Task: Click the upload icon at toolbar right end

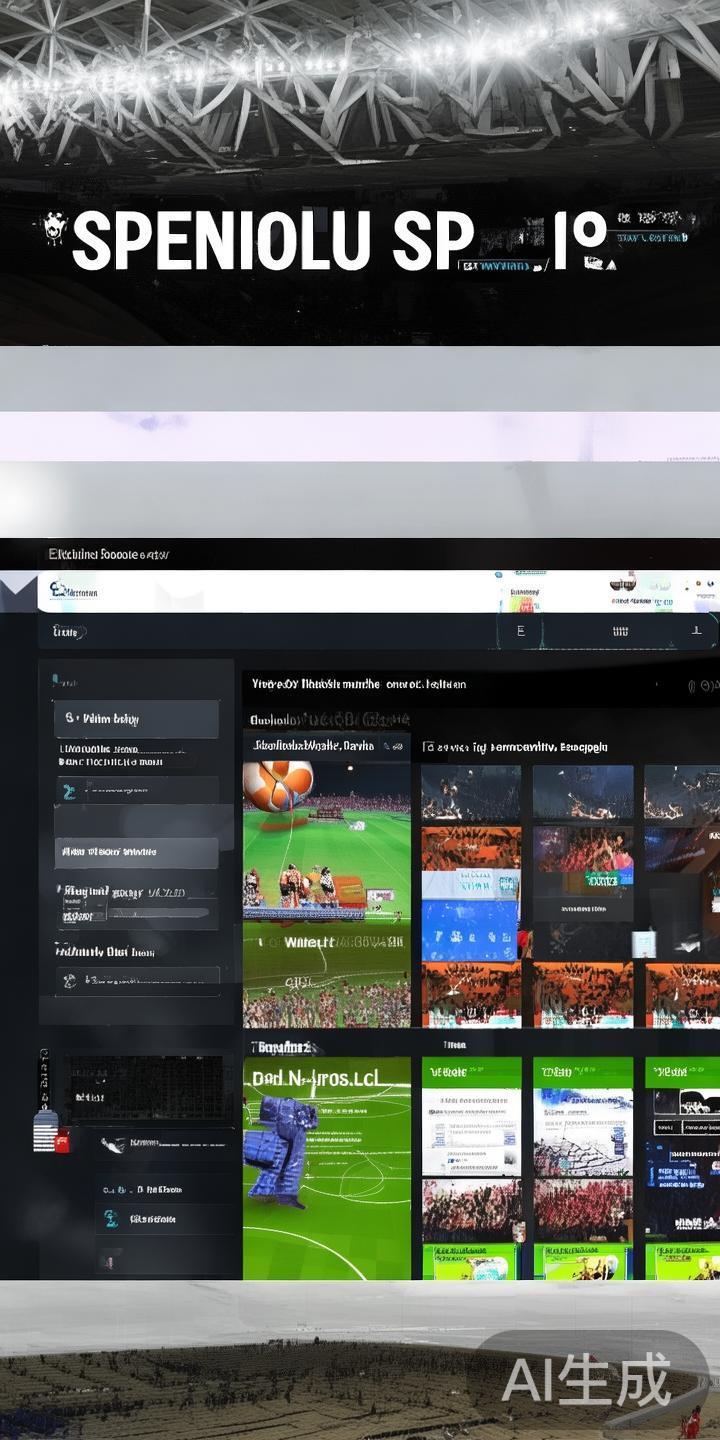Action: click(697, 631)
